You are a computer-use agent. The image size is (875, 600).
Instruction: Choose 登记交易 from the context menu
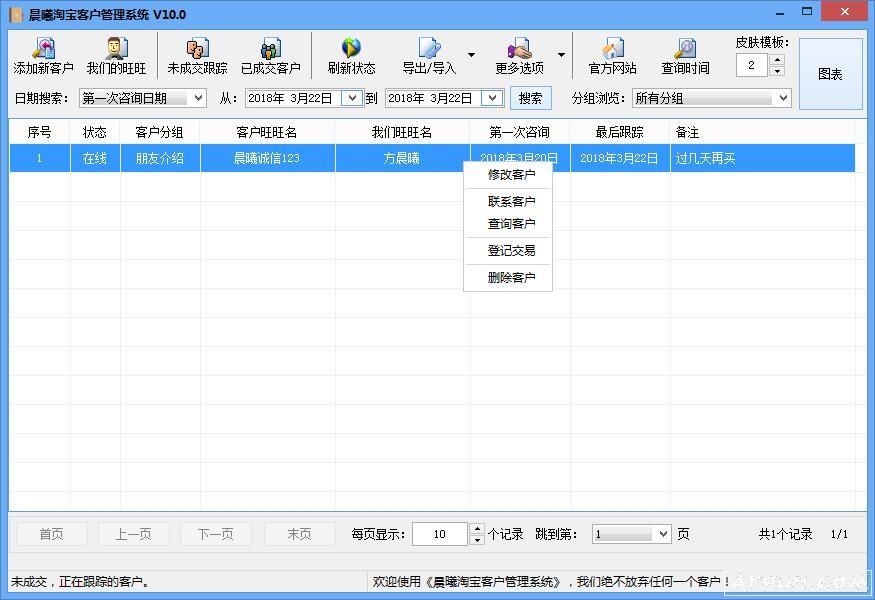(511, 251)
